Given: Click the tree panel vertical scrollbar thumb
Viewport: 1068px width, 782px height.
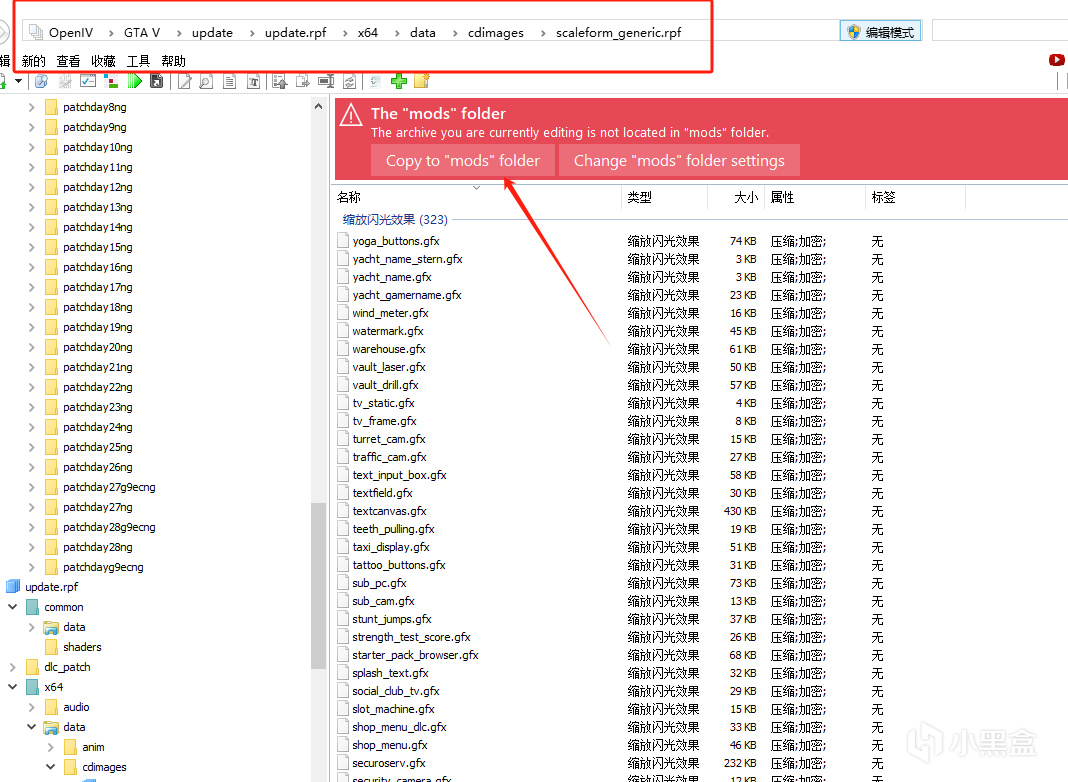Looking at the screenshot, I should coord(318,586).
